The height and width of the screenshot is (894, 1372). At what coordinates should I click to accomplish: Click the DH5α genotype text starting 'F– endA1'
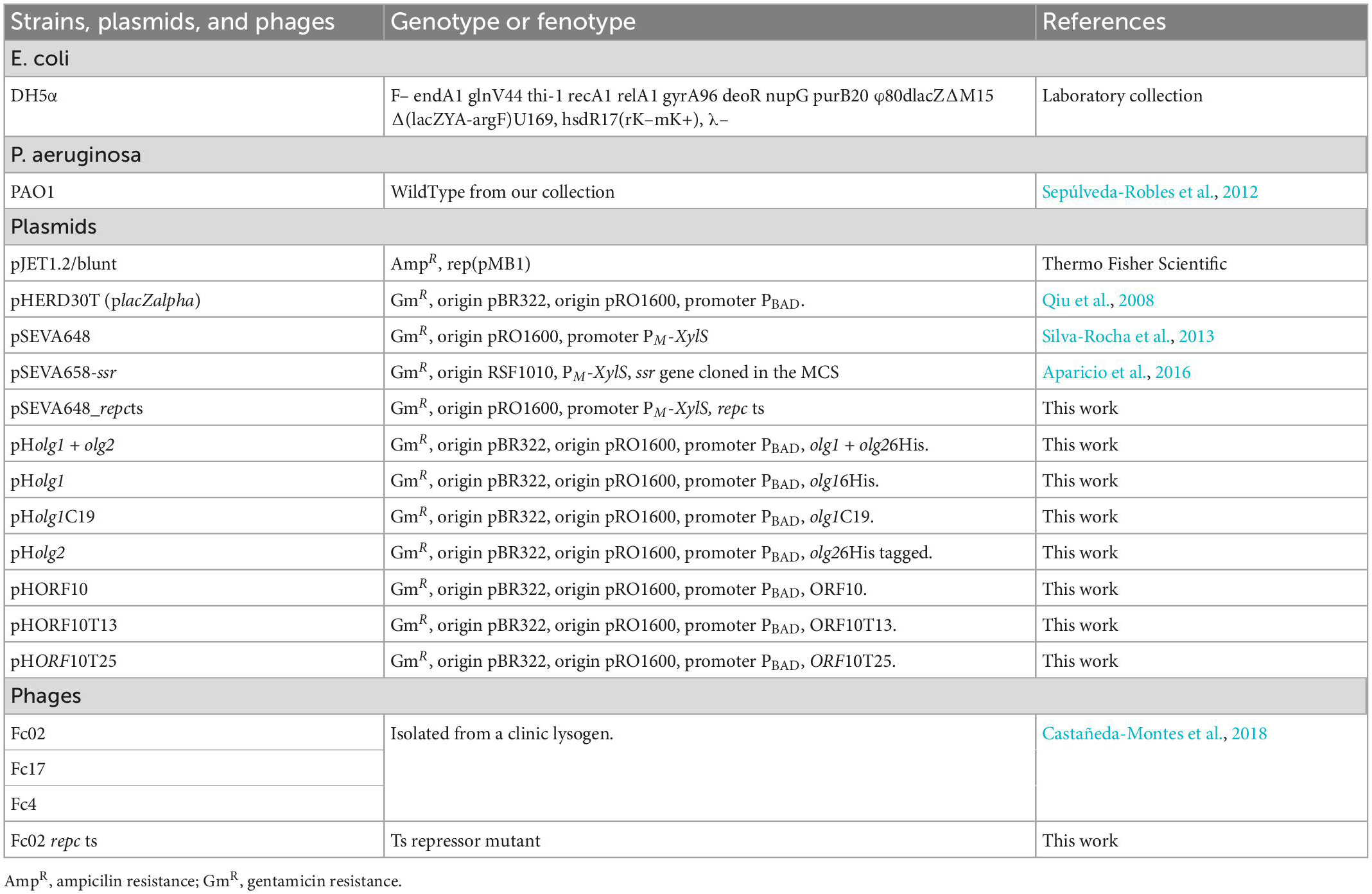coord(691,107)
